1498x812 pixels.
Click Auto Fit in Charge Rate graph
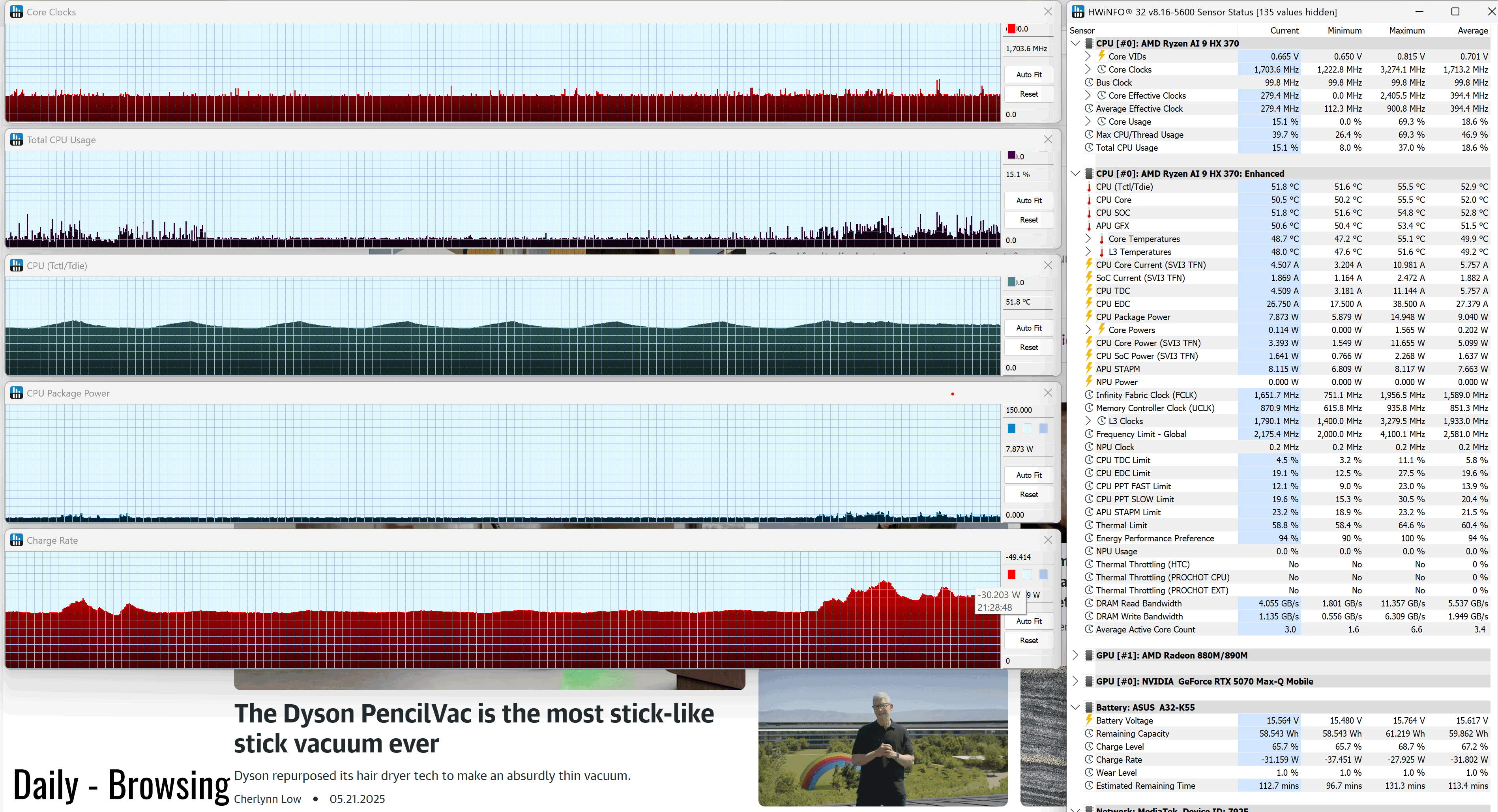(1029, 621)
